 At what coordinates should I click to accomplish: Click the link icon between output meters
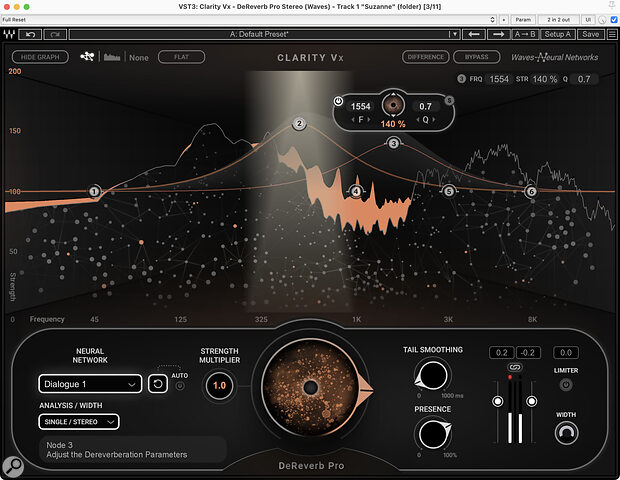[x=514, y=368]
